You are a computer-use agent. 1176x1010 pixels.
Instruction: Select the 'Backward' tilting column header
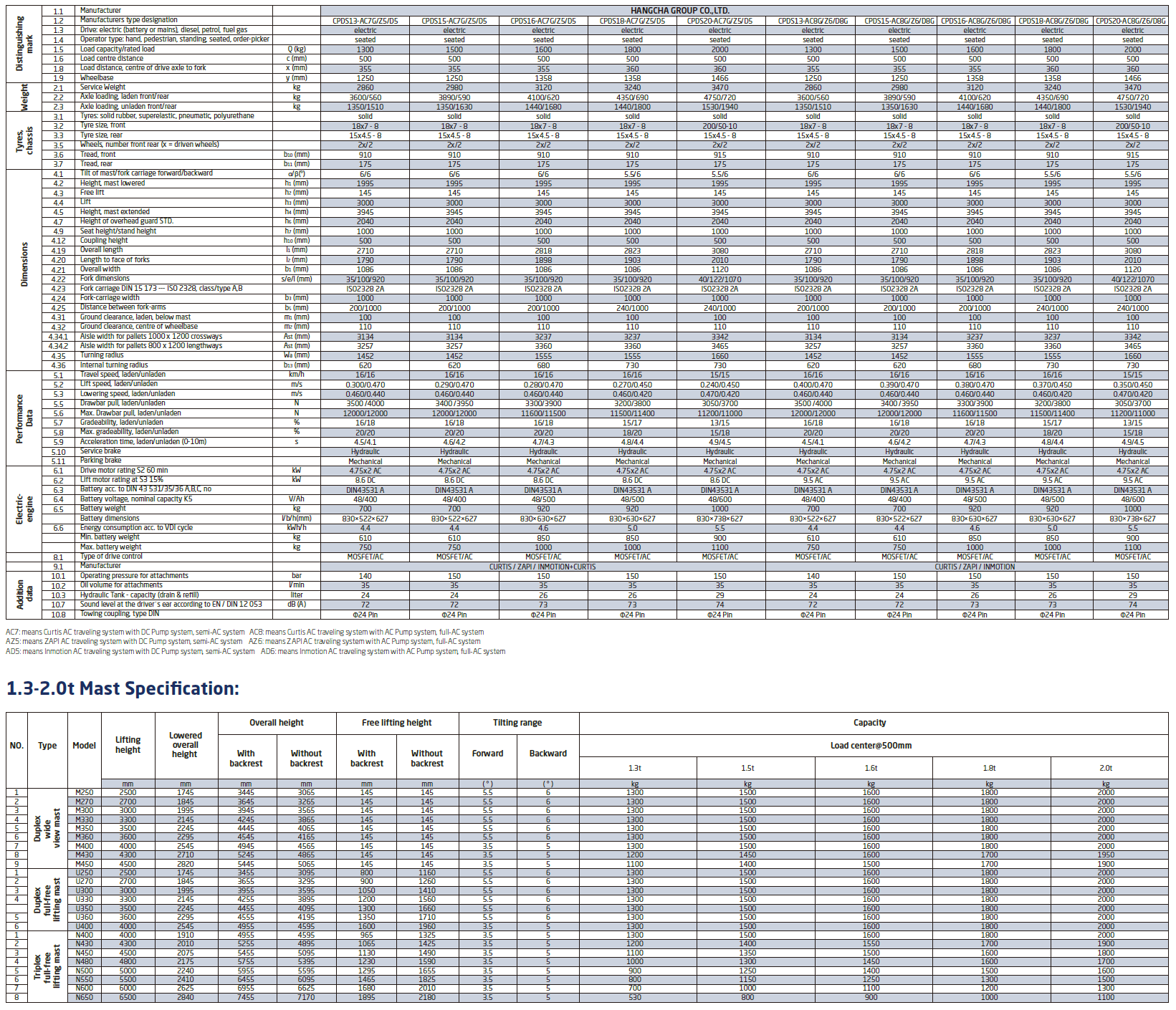(x=548, y=754)
